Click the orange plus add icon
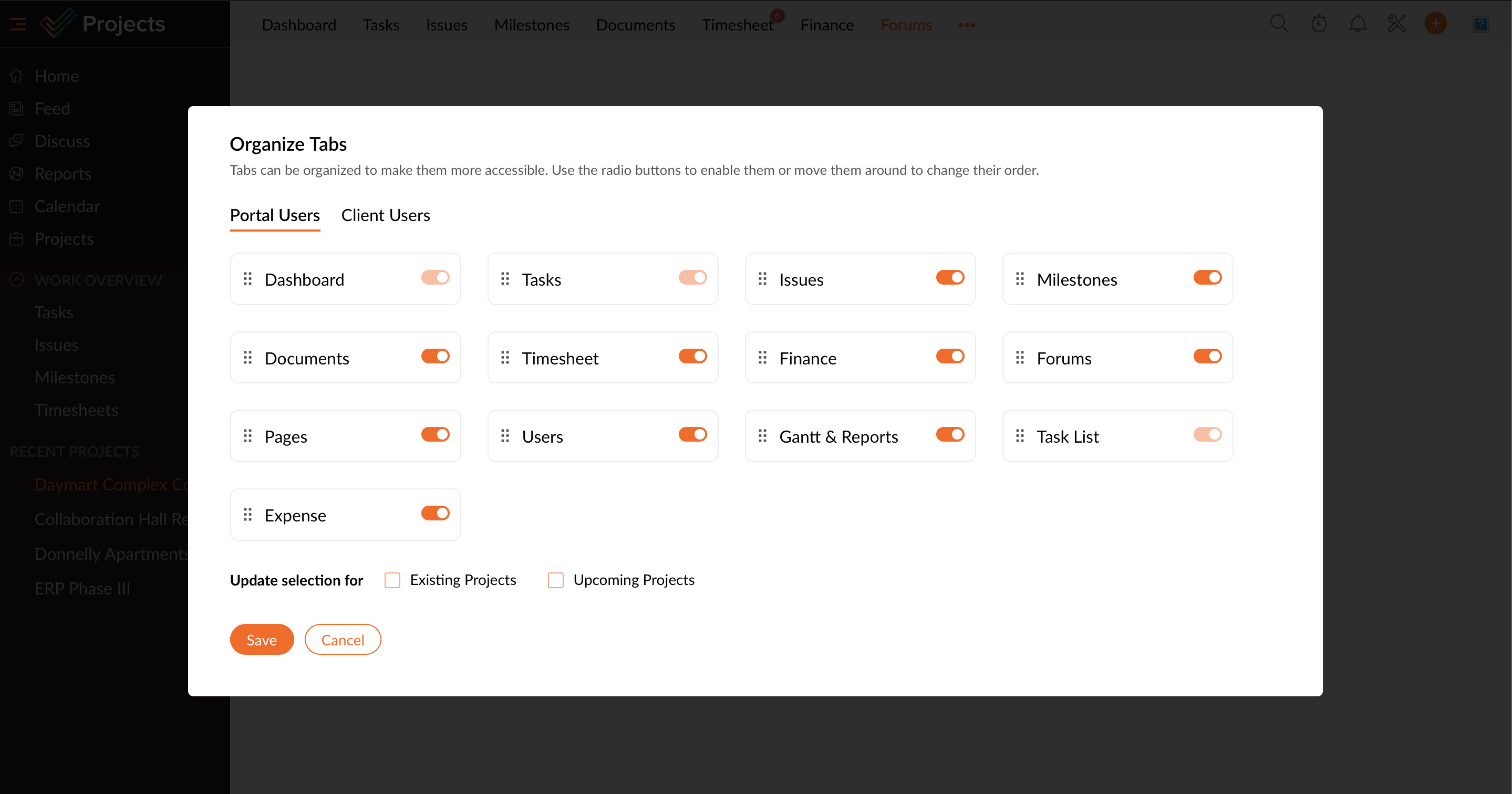1512x794 pixels. (1435, 24)
